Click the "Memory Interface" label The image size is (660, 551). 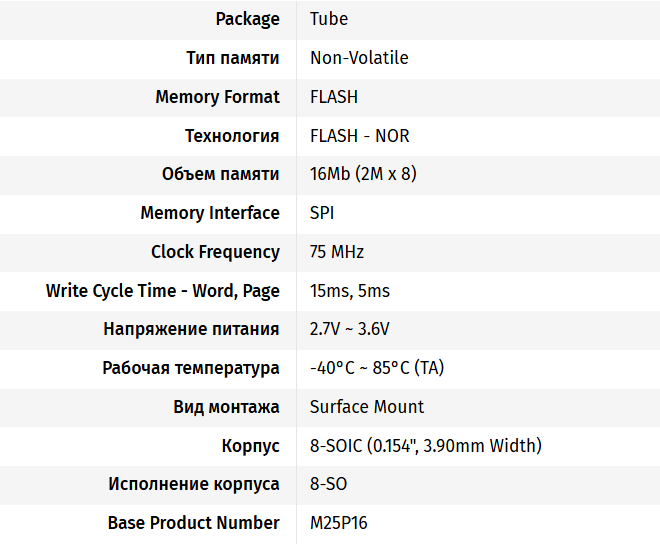coord(210,213)
